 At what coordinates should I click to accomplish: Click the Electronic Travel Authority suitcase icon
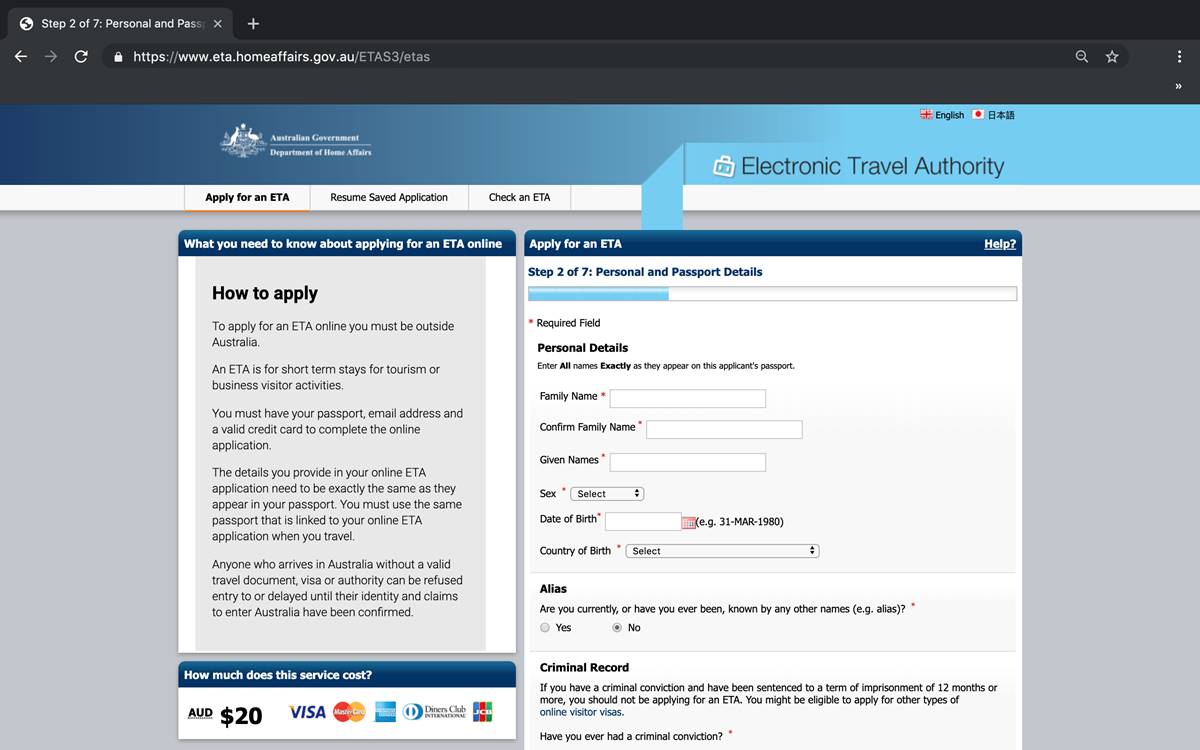[724, 166]
